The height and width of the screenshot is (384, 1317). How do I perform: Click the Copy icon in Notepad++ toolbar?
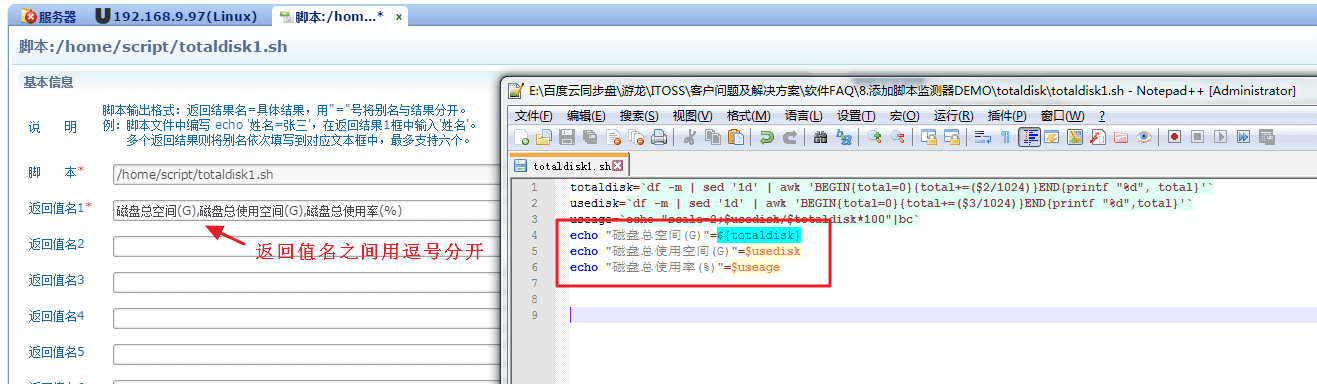tap(712, 137)
